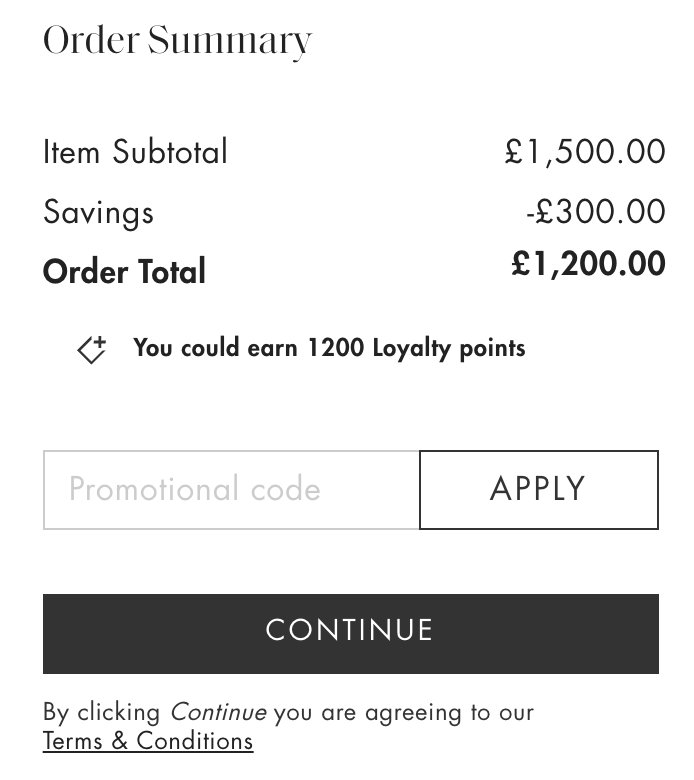Click the '1200' number in loyalty message
This screenshot has height=780, width=694.
(335, 348)
